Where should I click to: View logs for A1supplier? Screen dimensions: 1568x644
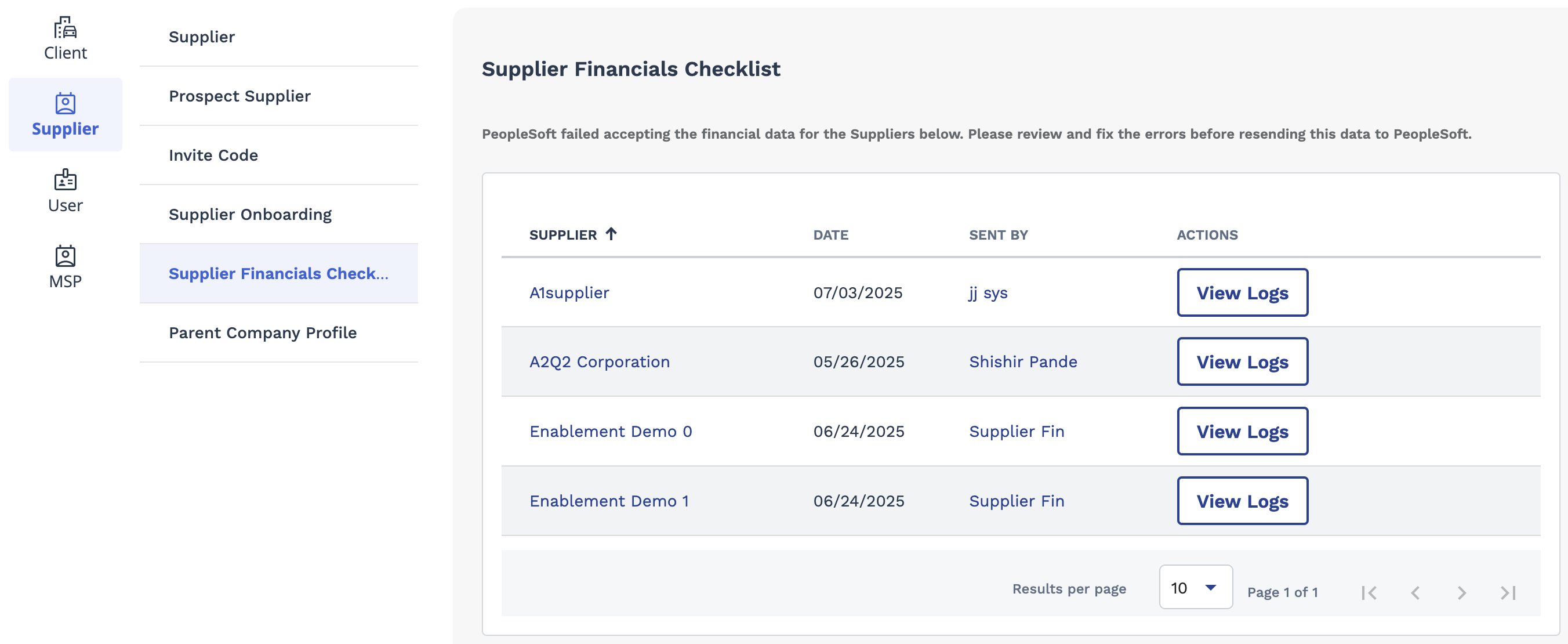pyautogui.click(x=1242, y=292)
